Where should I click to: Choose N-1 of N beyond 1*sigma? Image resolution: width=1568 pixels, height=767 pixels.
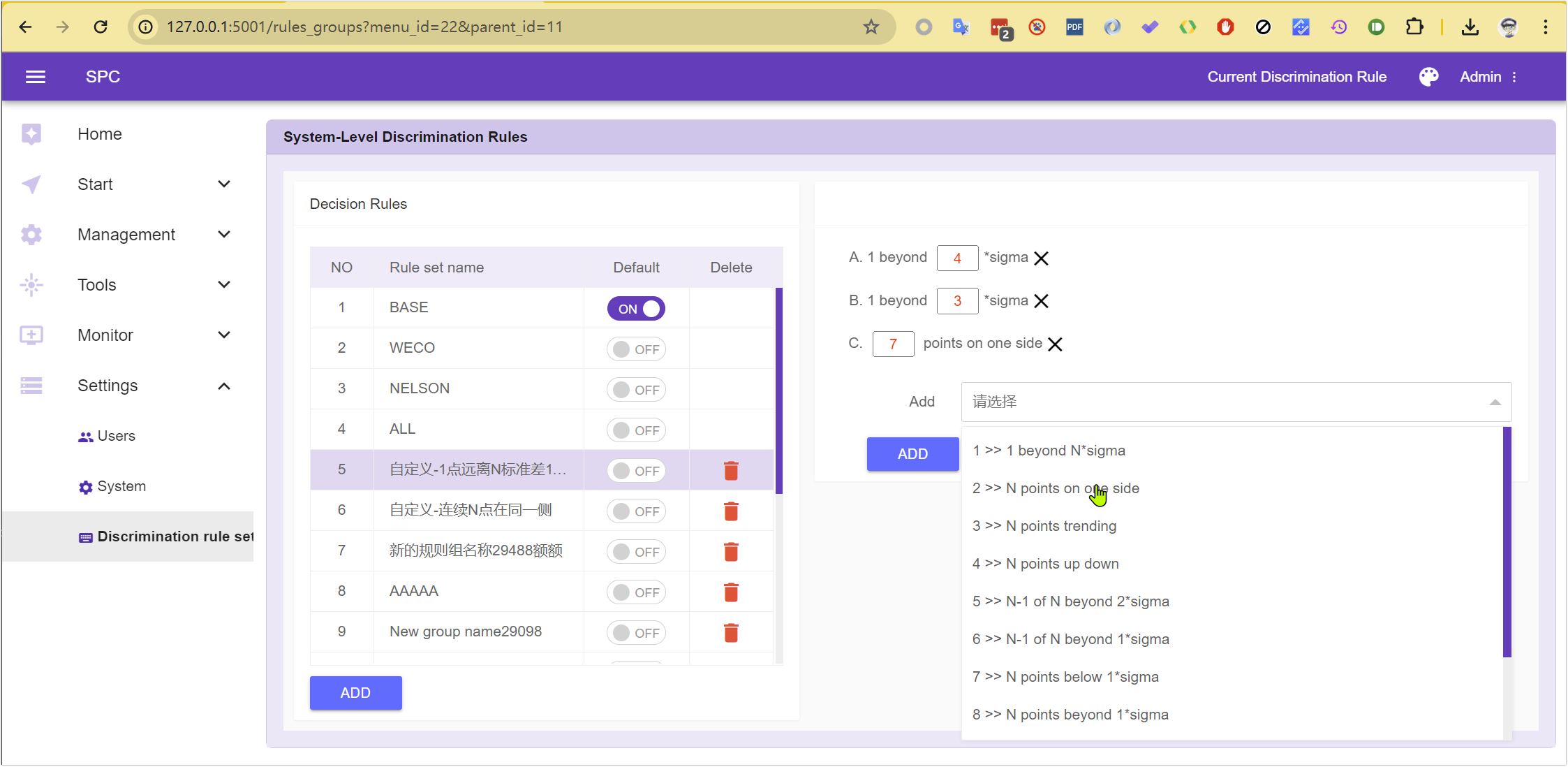pos(1232,639)
